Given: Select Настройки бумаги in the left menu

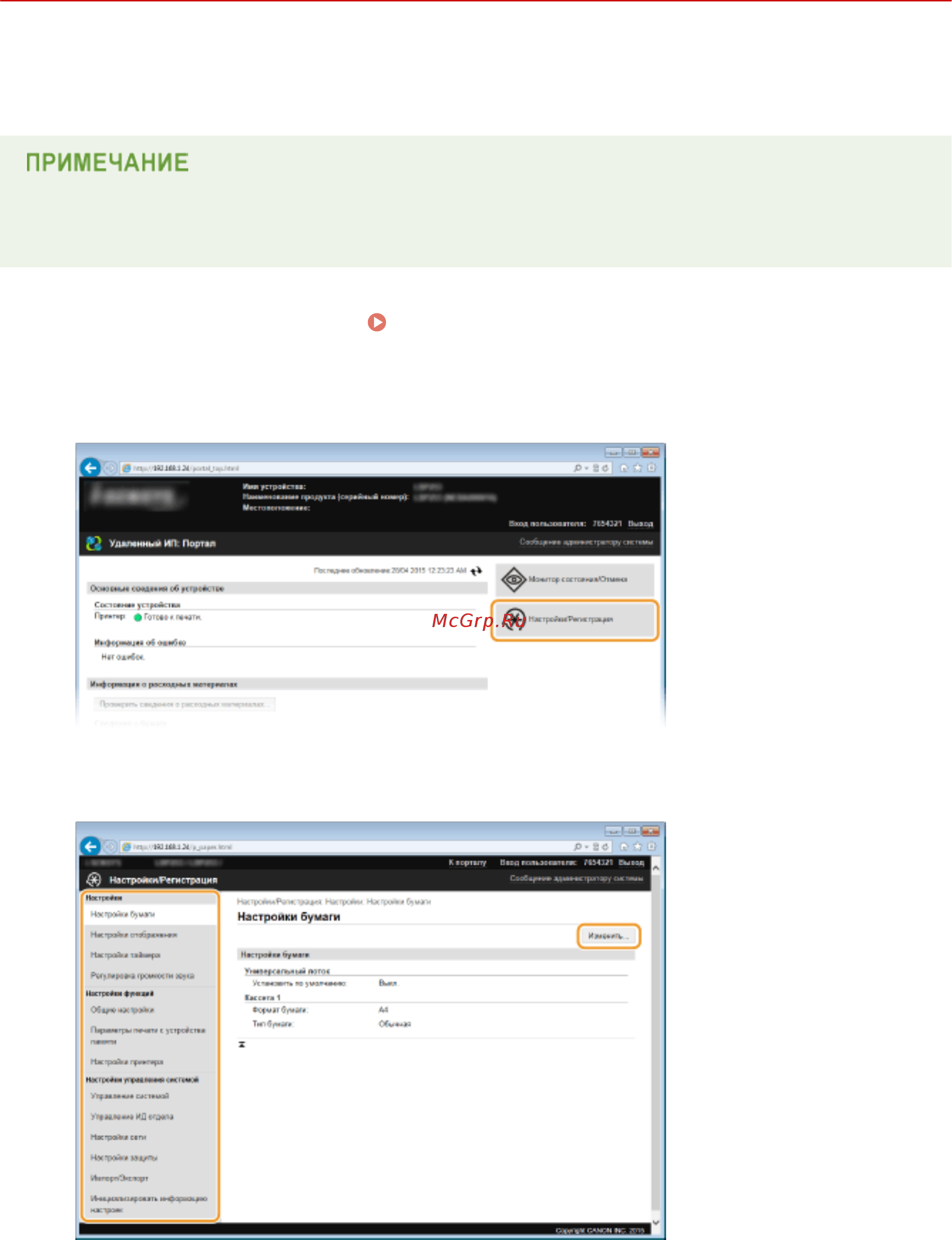Looking at the screenshot, I should pos(150,914).
